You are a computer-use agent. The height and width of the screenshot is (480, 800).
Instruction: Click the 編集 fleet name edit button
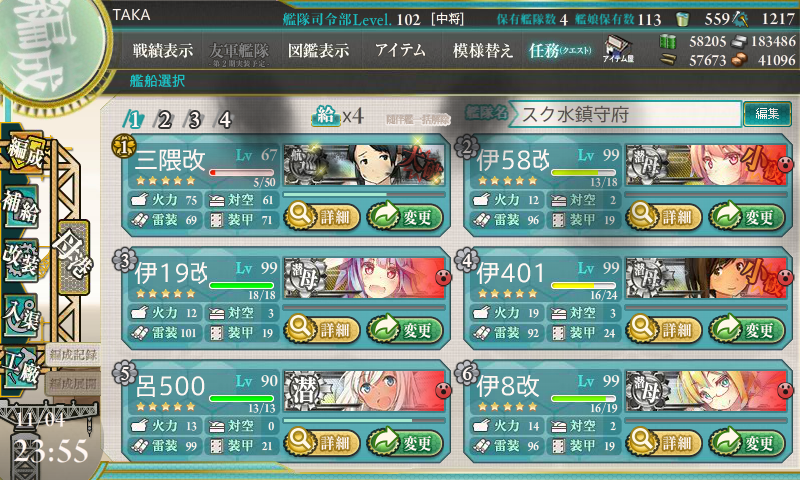pos(767,114)
